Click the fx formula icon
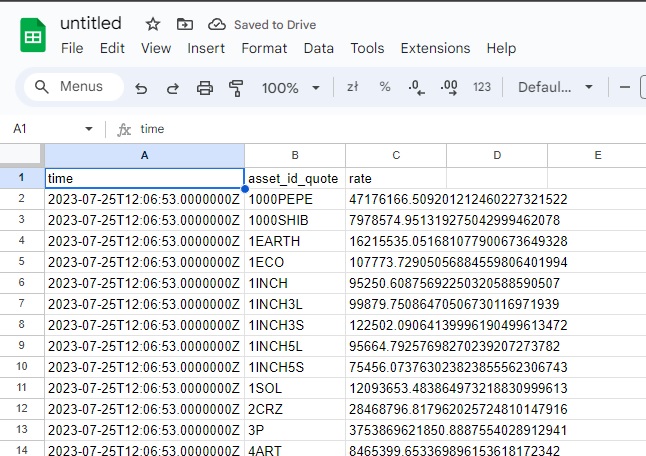Viewport: 646px width, 456px height. tap(124, 130)
